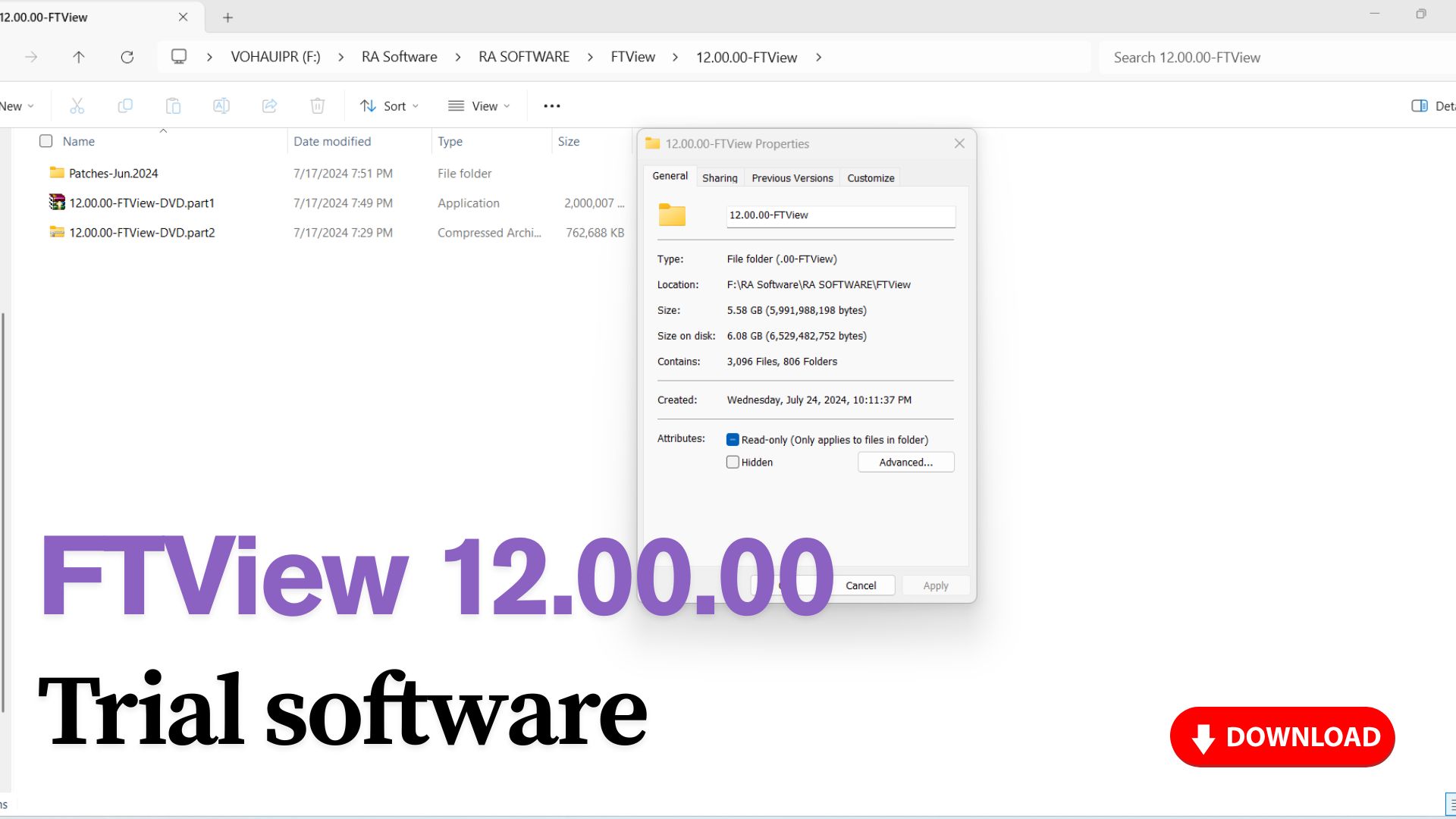Open the Advanced attributes dialog
1456x819 pixels.
905,462
